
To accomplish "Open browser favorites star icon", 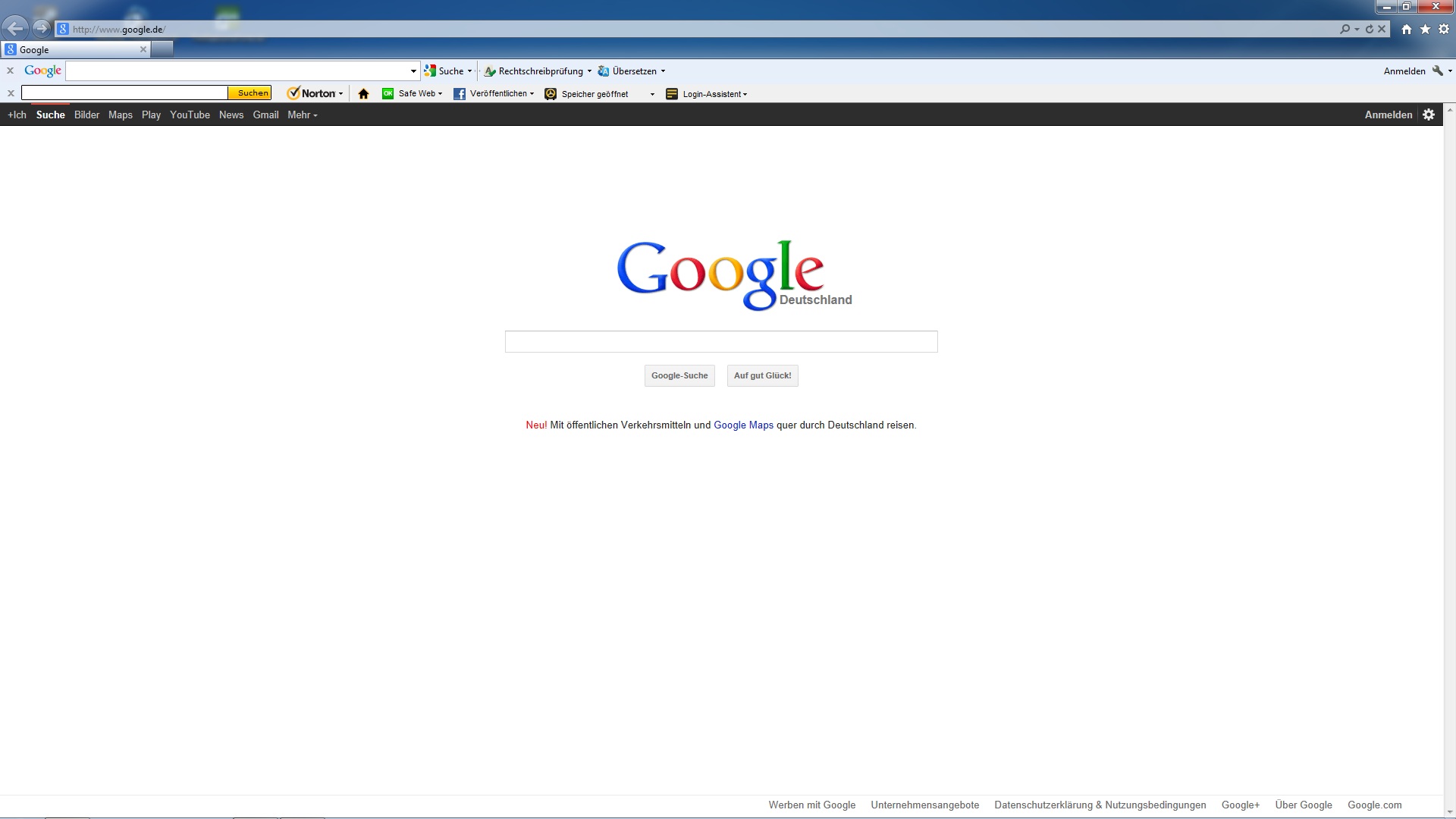I will click(x=1425, y=29).
